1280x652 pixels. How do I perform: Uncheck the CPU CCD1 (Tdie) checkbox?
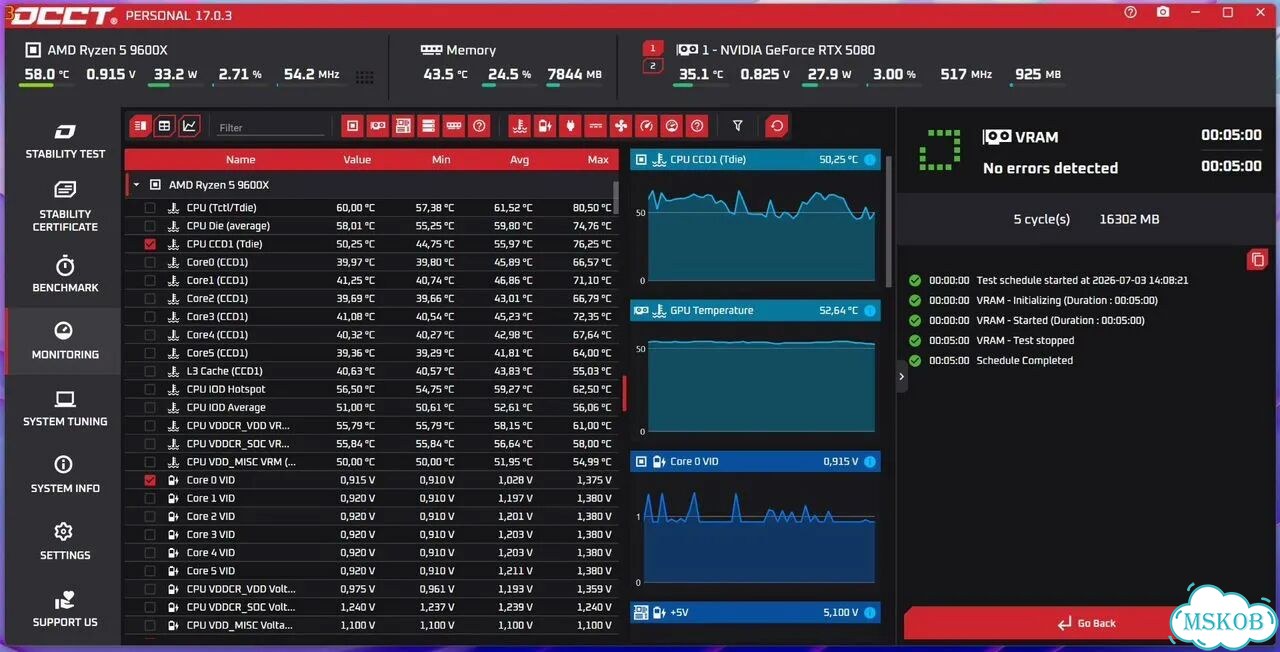coord(150,244)
